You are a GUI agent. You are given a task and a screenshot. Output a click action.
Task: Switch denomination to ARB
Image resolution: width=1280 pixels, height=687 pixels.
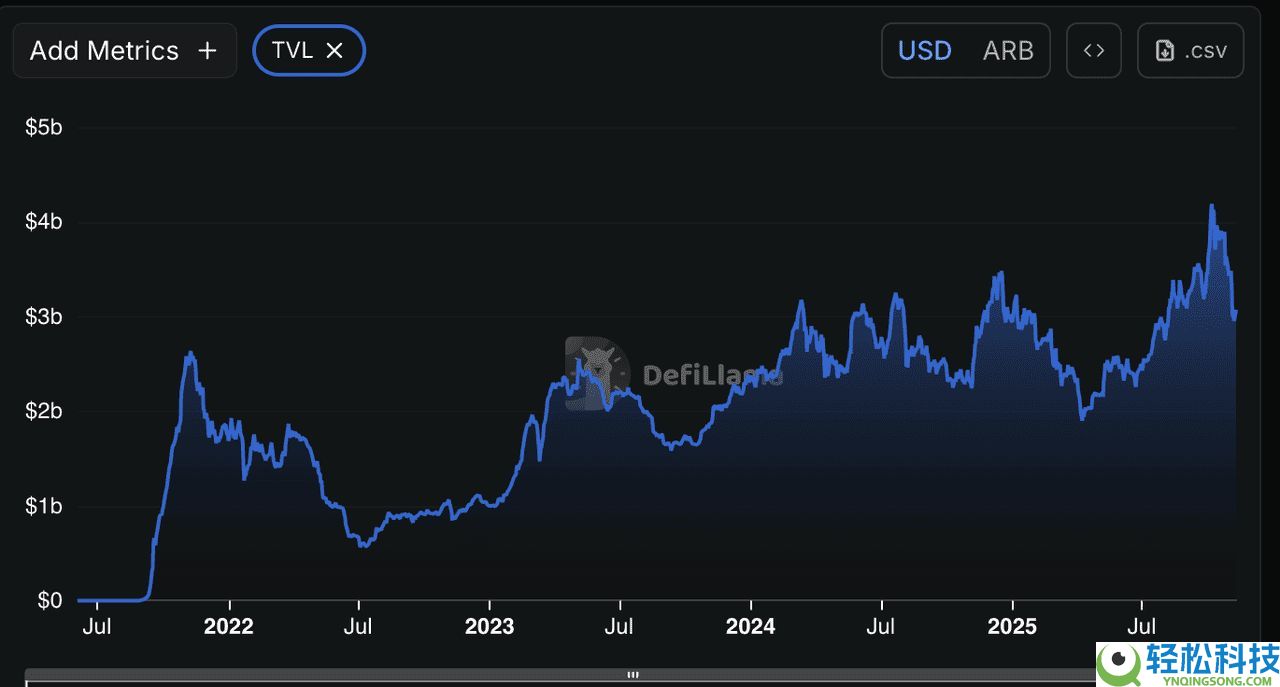point(1008,51)
